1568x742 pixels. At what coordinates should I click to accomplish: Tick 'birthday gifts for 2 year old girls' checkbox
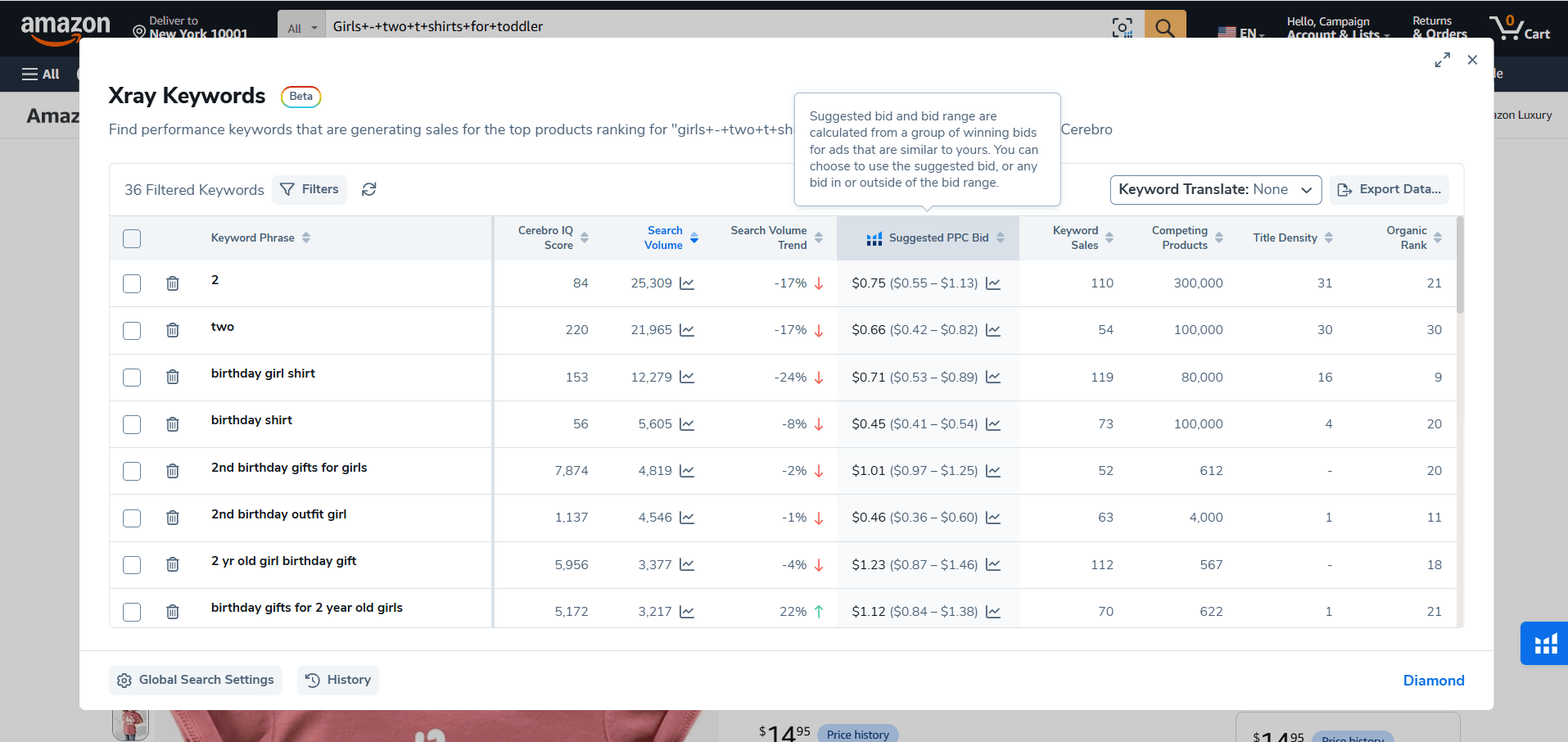click(x=132, y=612)
